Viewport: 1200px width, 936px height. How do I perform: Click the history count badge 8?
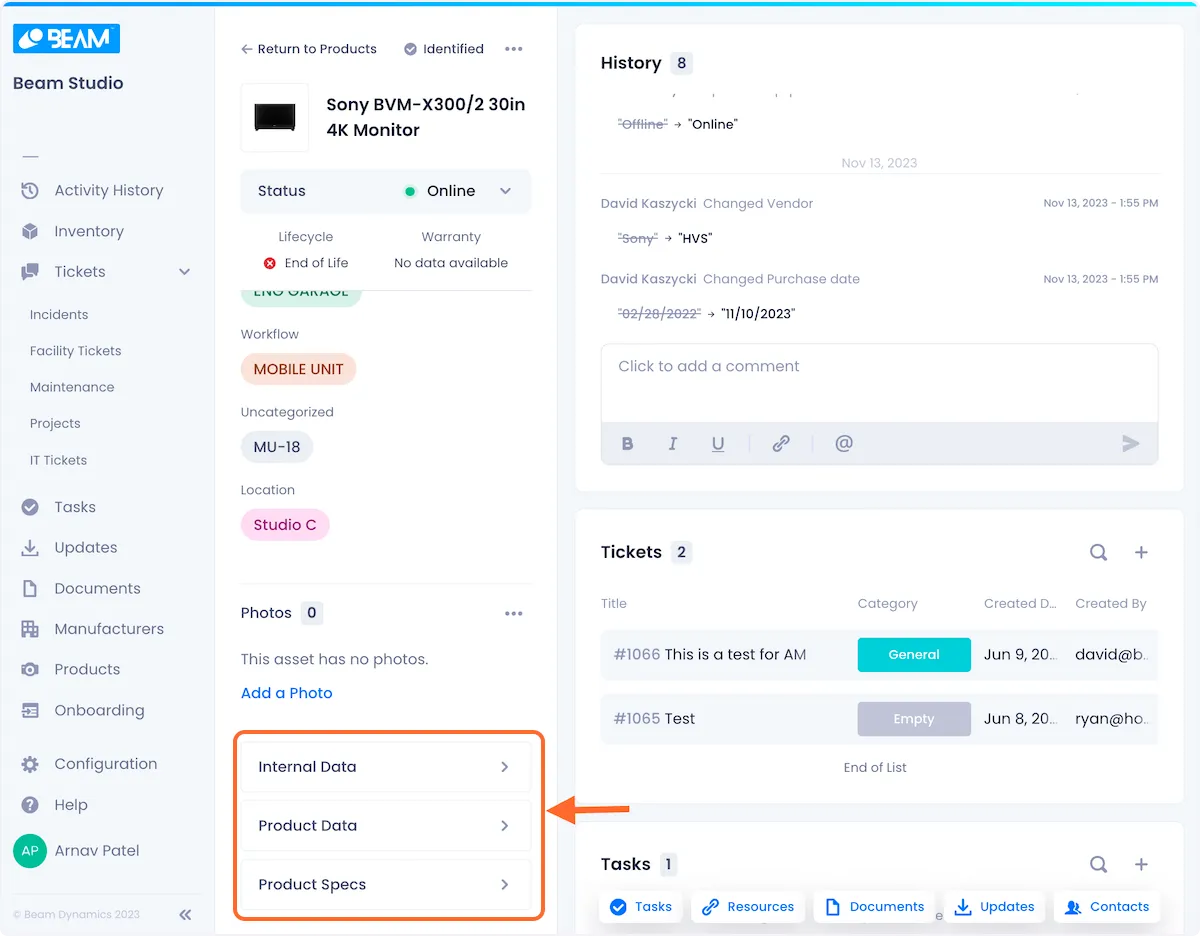pos(682,63)
